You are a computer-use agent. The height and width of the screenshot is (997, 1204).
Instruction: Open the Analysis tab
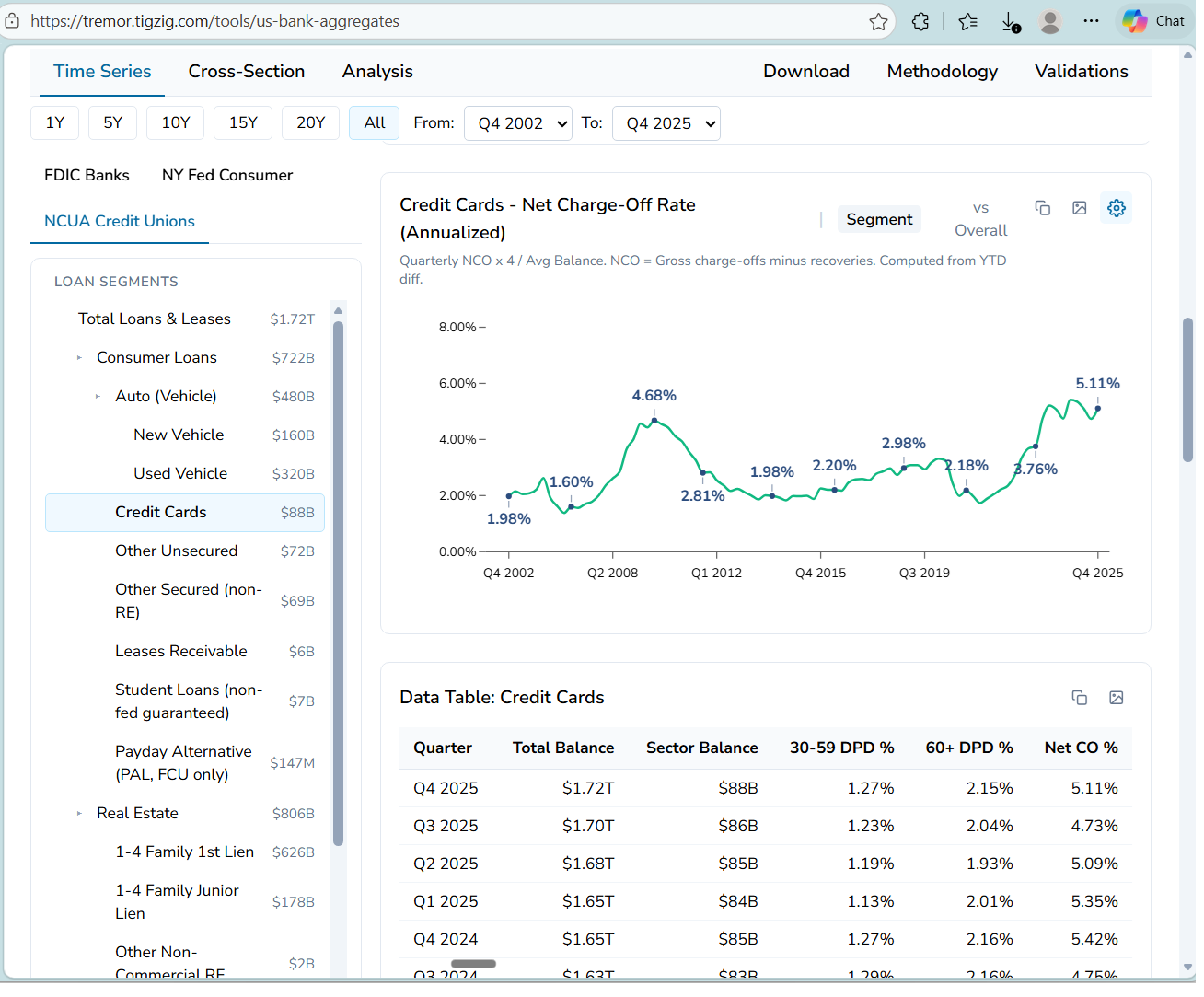tap(377, 71)
